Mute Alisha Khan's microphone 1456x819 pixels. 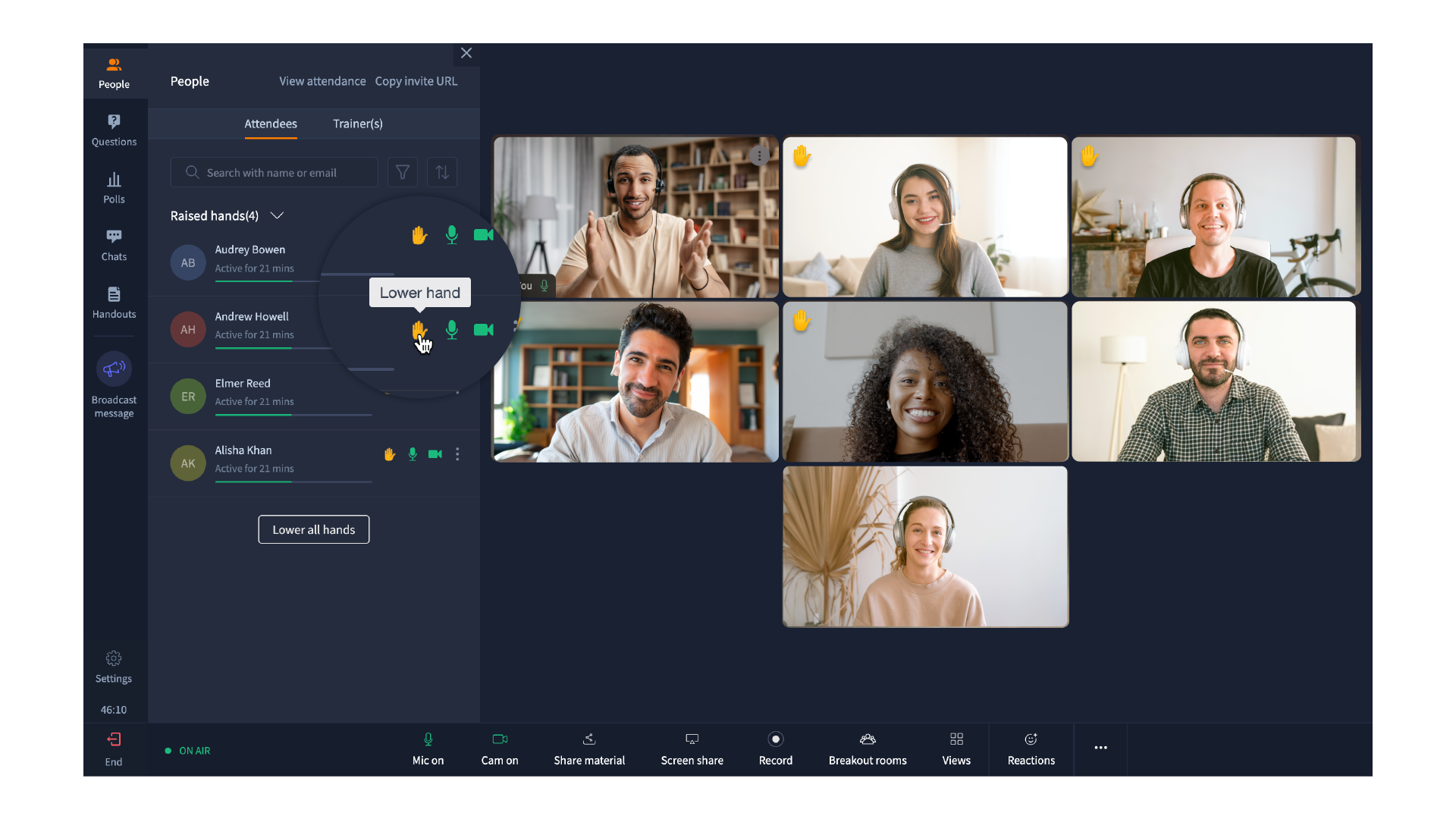413,454
